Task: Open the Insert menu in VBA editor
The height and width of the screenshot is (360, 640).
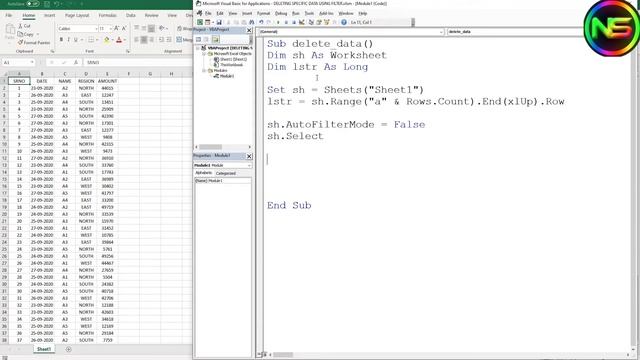Action: 247,13
